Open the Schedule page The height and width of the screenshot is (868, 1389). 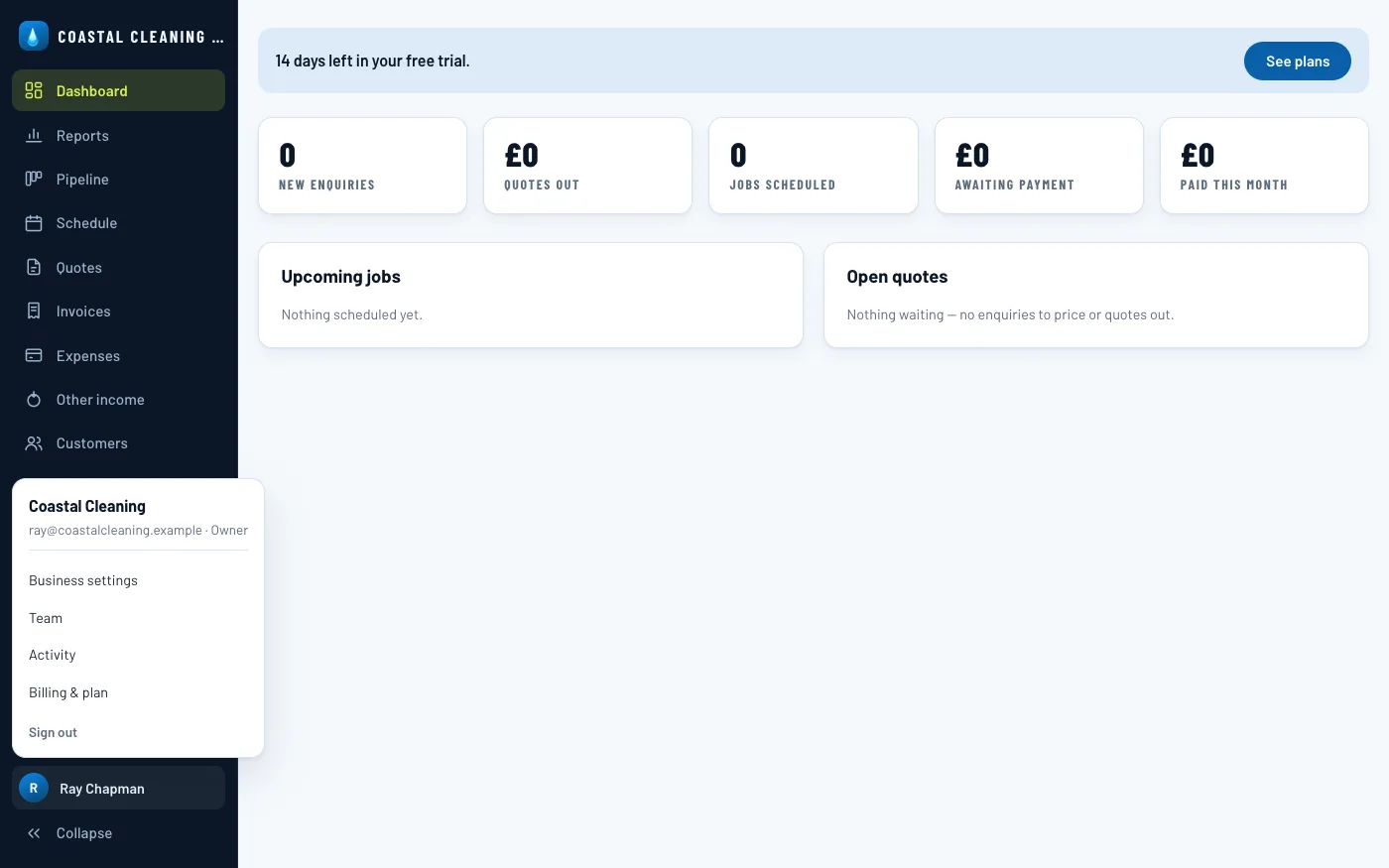click(x=118, y=223)
